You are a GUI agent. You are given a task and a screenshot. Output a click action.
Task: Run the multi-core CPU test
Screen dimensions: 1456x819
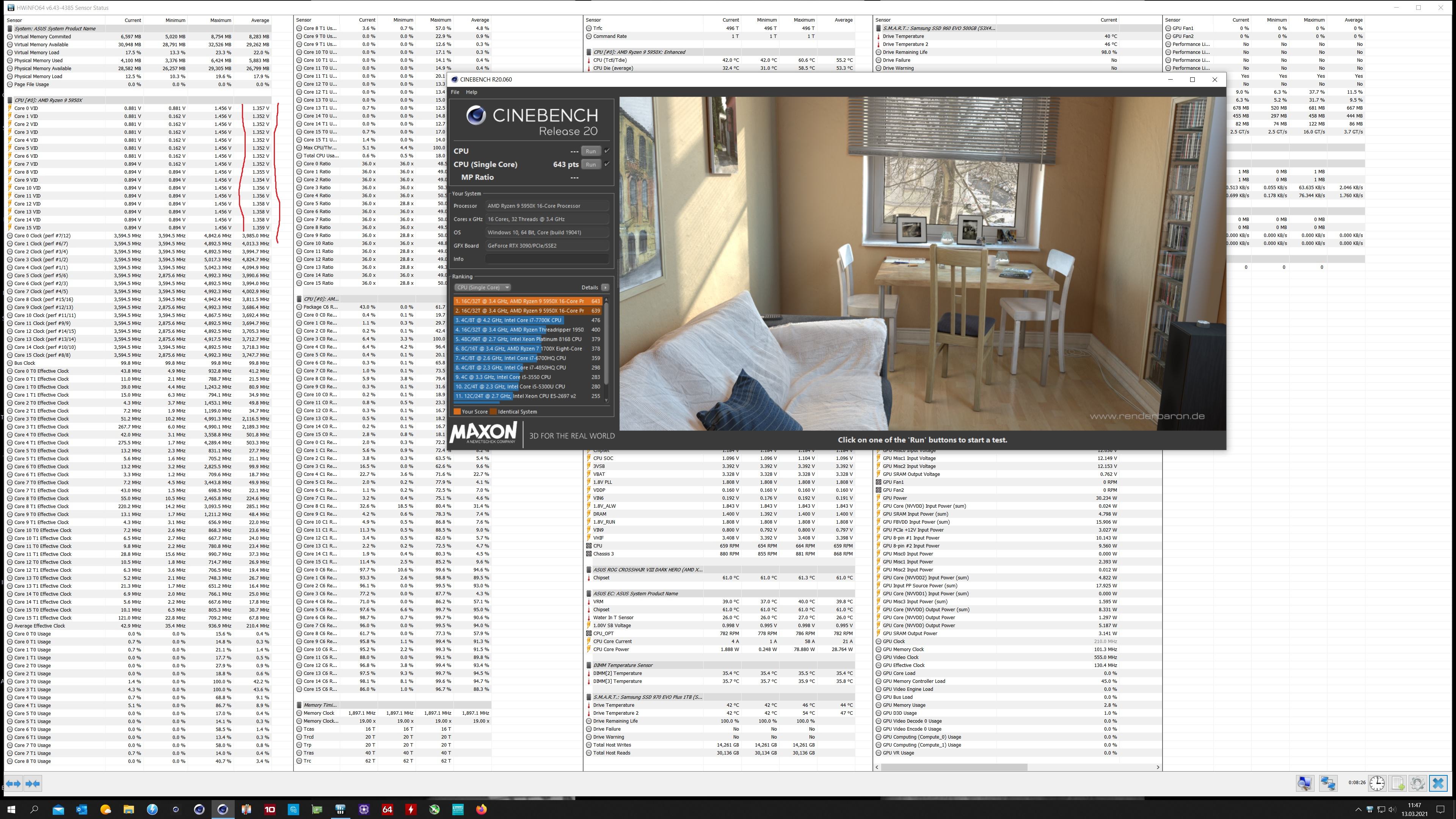[x=591, y=151]
